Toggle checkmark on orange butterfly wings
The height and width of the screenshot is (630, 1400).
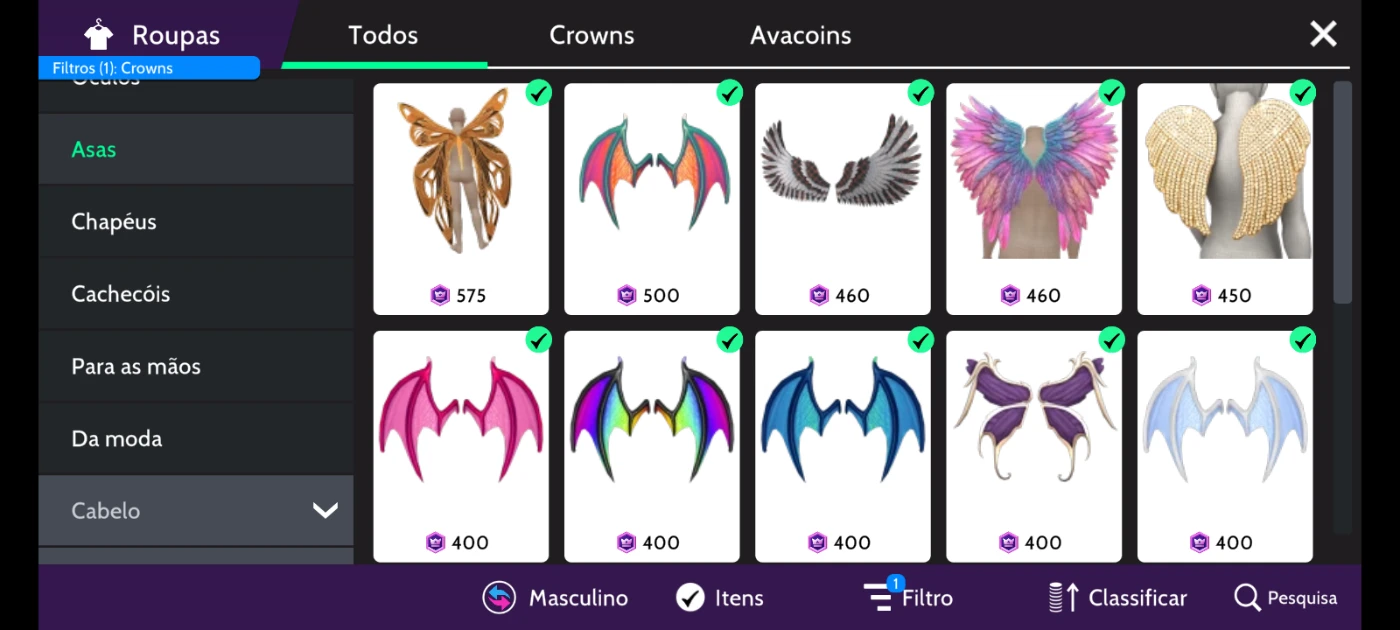click(538, 93)
